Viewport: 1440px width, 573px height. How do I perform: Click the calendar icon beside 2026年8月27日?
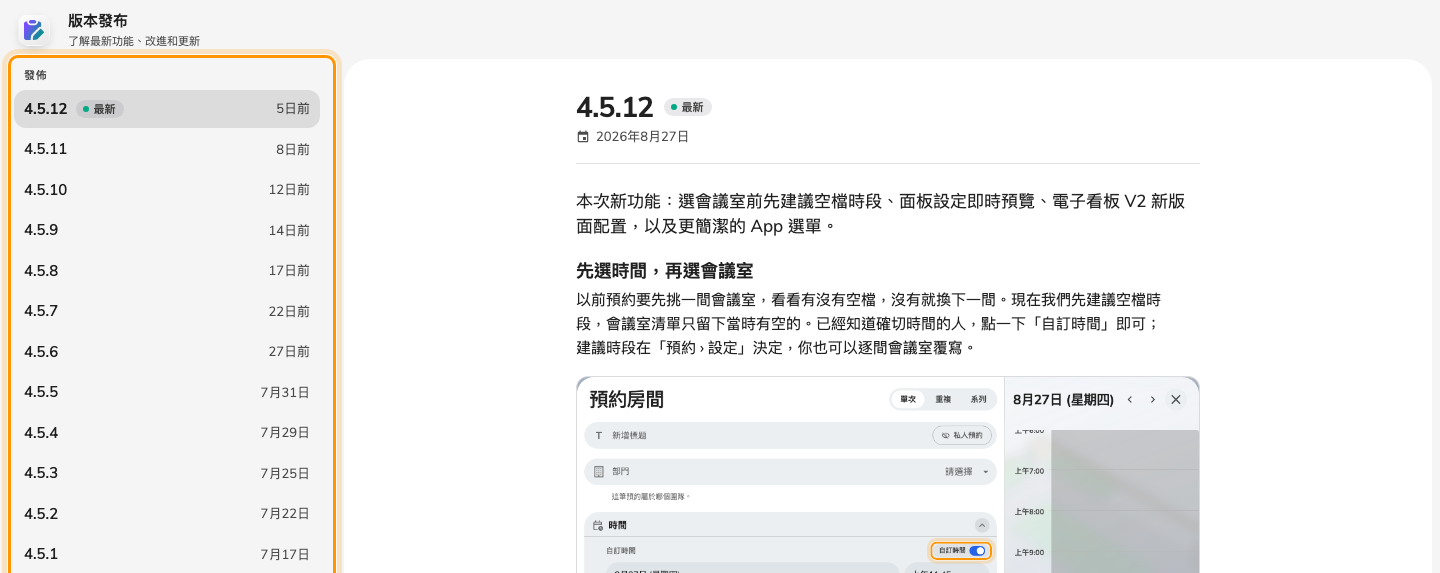(583, 137)
